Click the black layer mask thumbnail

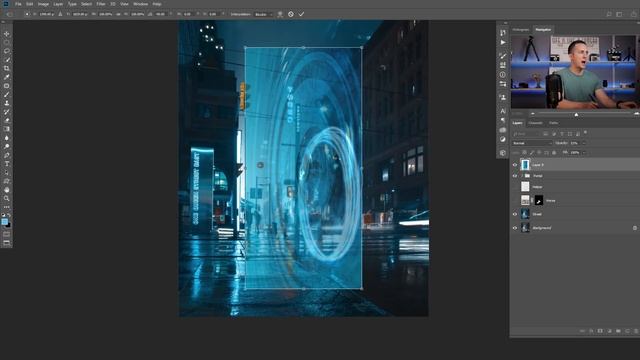[x=539, y=200]
